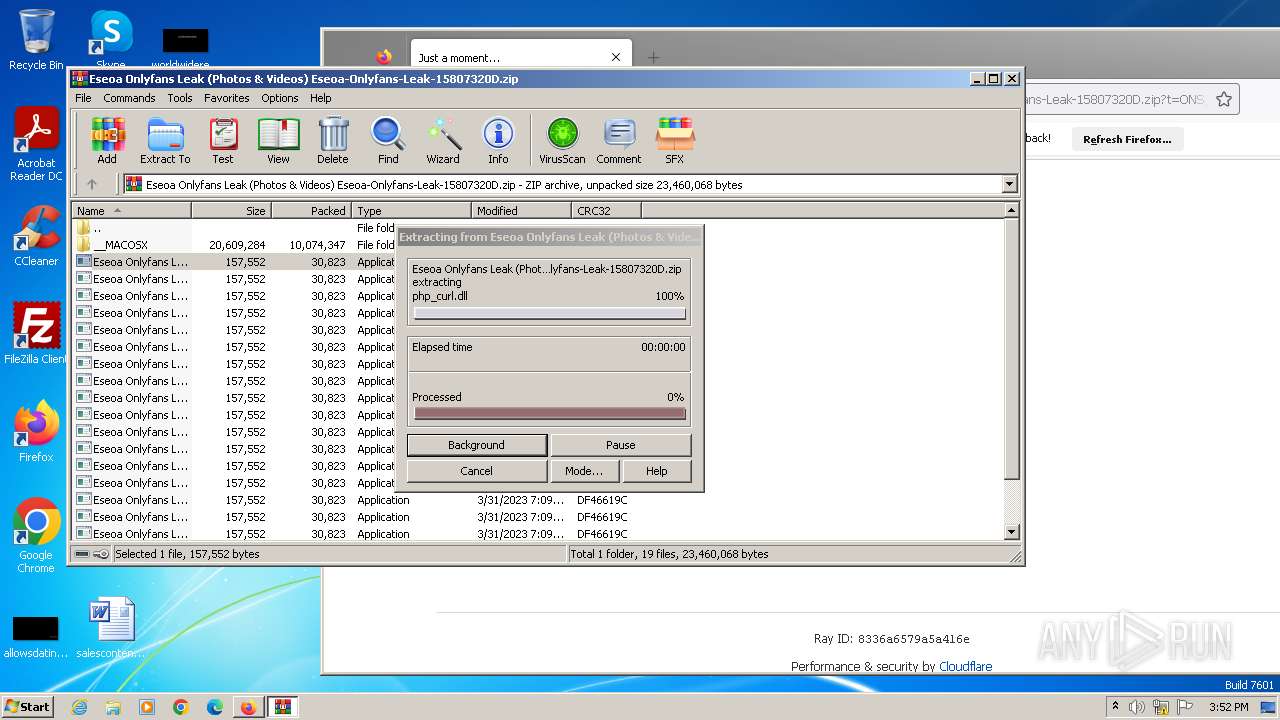Image resolution: width=1280 pixels, height=720 pixels.
Task: Open the address bar path dropdown
Action: [1009, 184]
